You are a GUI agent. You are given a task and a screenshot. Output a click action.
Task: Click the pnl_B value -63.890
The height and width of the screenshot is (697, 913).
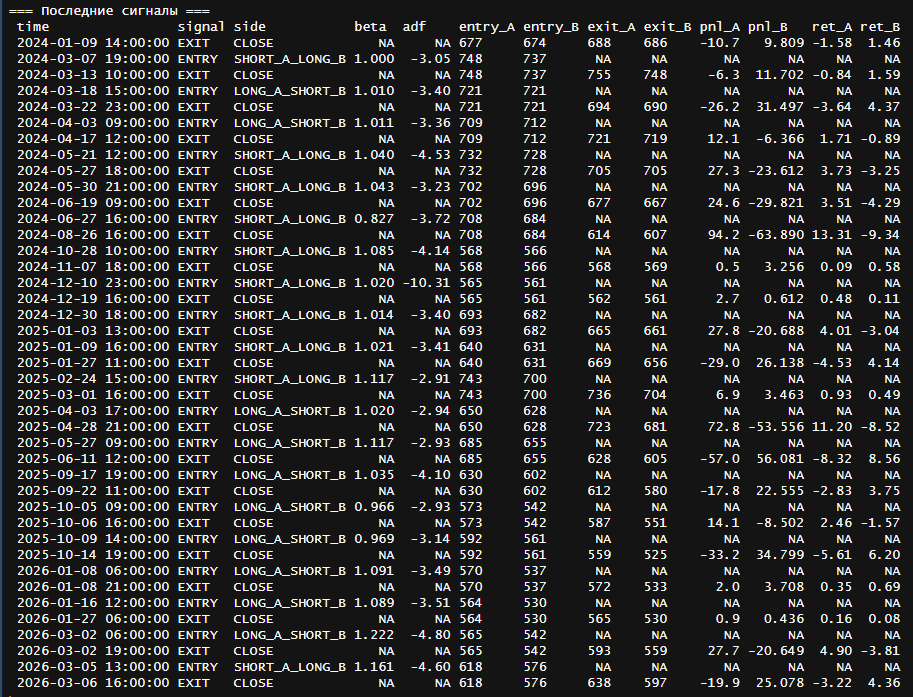(x=775, y=235)
